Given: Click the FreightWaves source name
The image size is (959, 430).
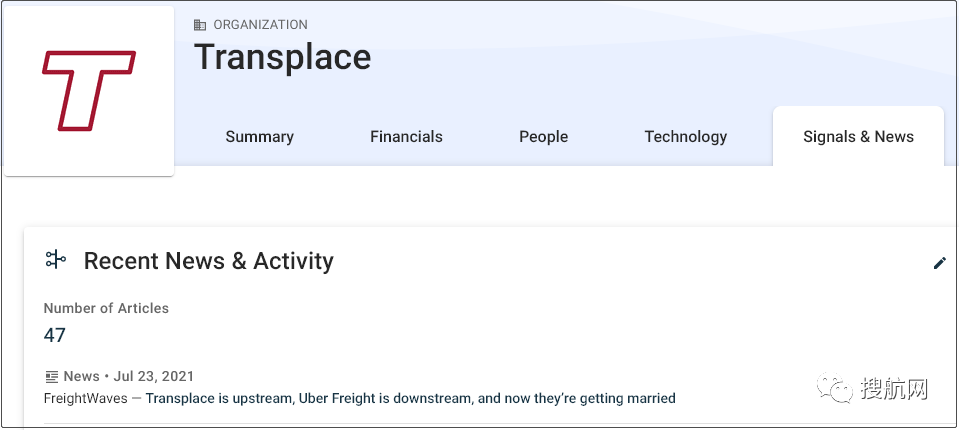Looking at the screenshot, I should pyautogui.click(x=85, y=398).
